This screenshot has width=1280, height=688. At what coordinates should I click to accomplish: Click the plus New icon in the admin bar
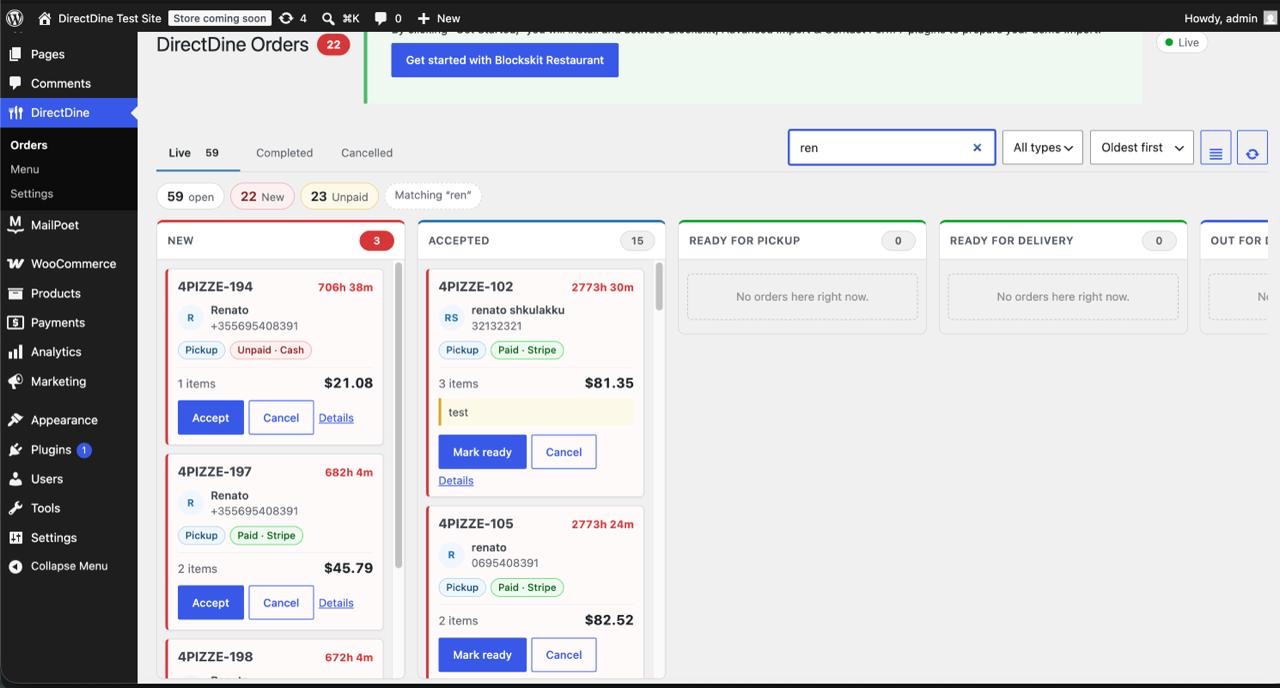click(x=424, y=18)
